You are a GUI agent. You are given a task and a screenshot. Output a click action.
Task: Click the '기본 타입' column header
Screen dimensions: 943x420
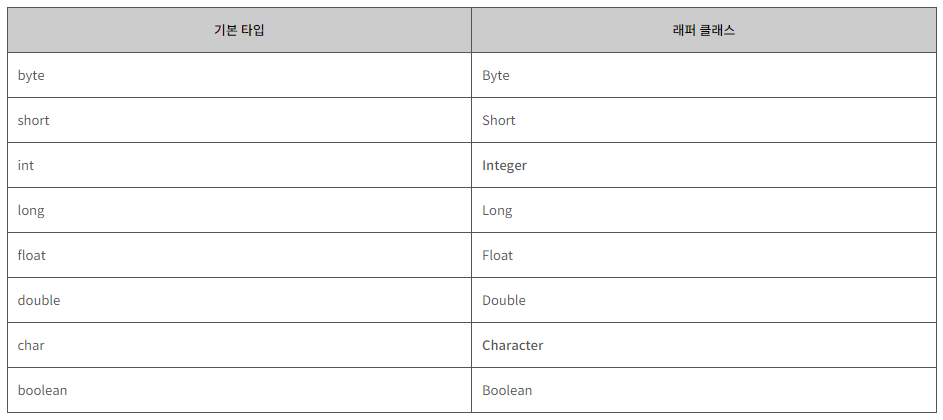(x=239, y=30)
